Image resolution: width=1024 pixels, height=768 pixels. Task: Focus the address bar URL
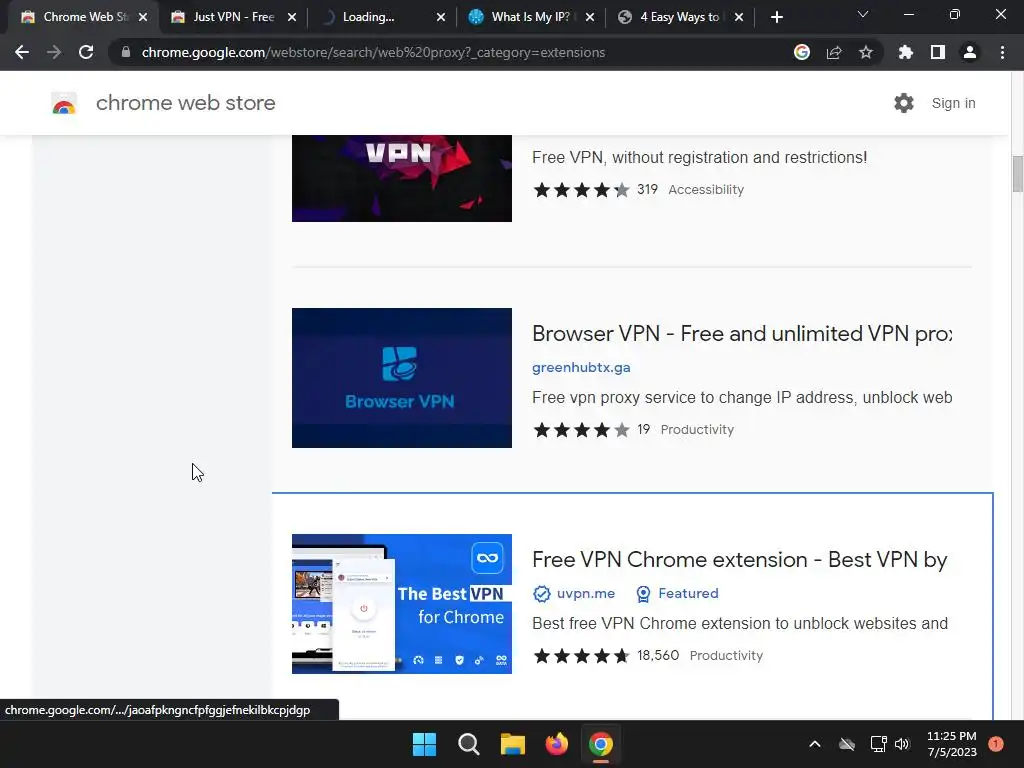click(x=374, y=52)
